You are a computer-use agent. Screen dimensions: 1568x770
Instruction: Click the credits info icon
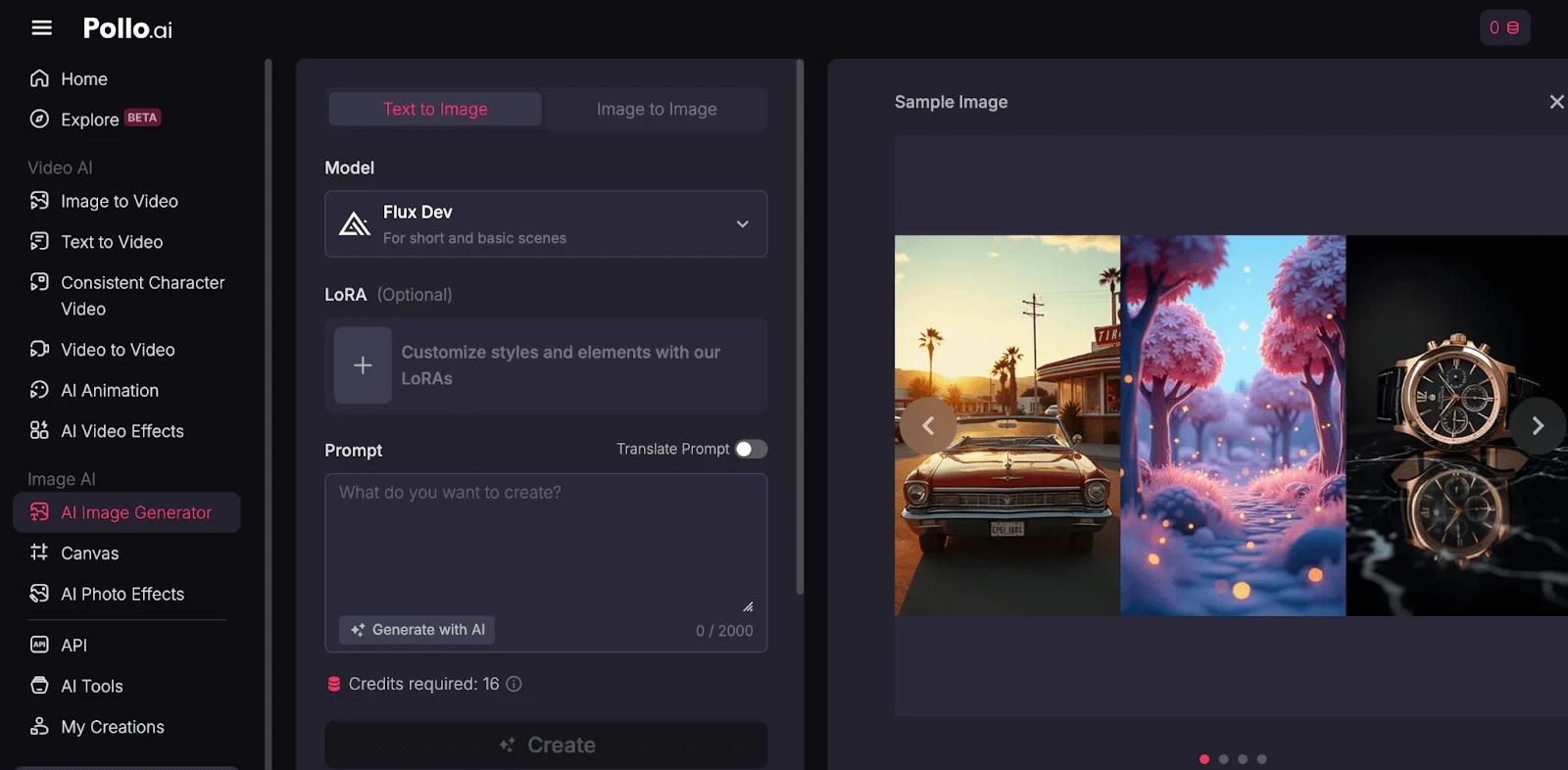[x=514, y=684]
